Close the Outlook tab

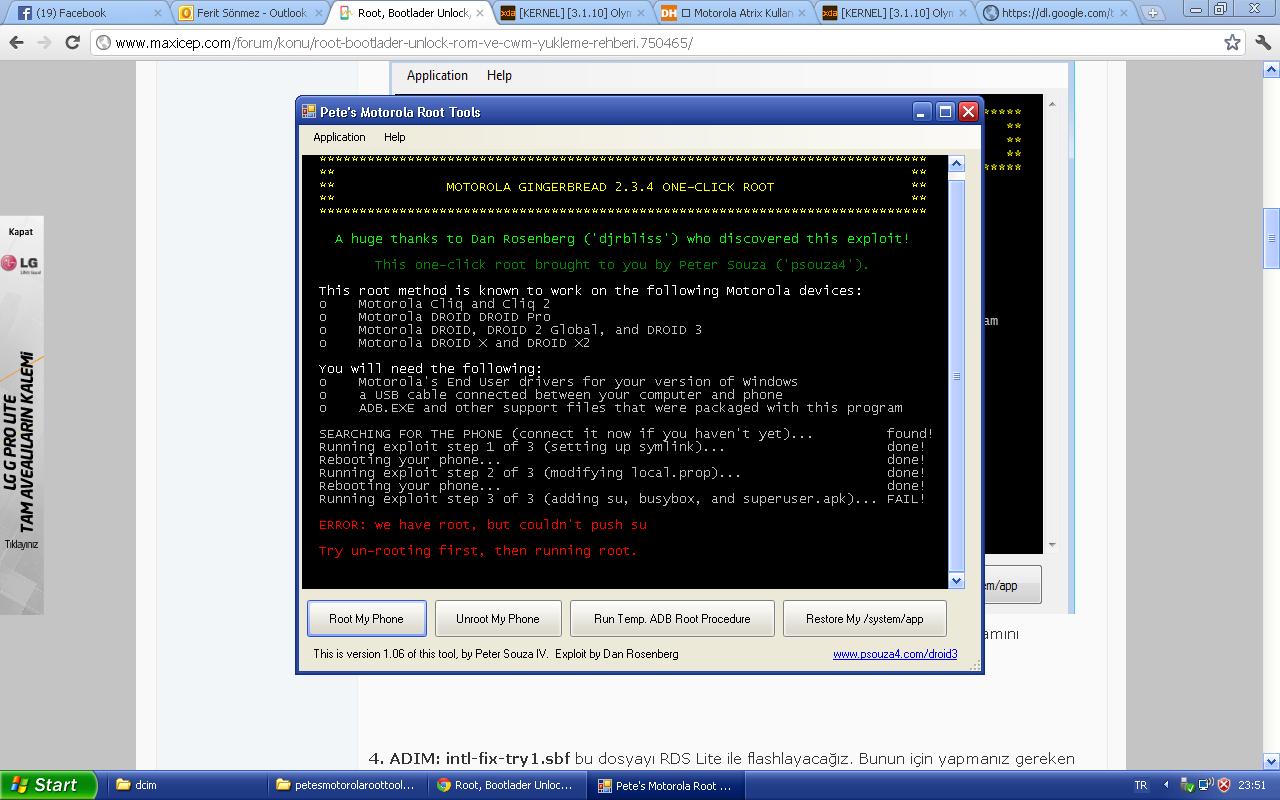[317, 13]
